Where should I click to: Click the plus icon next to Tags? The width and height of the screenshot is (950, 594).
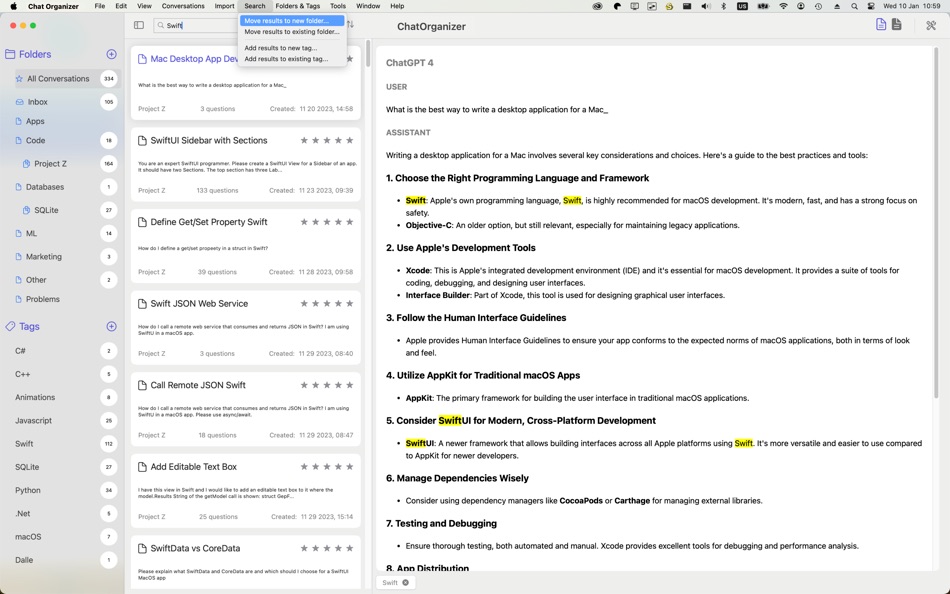pos(111,326)
